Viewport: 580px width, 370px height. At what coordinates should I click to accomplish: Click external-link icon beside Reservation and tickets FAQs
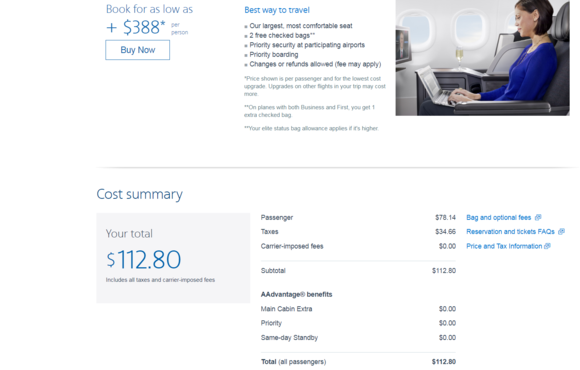pos(562,231)
